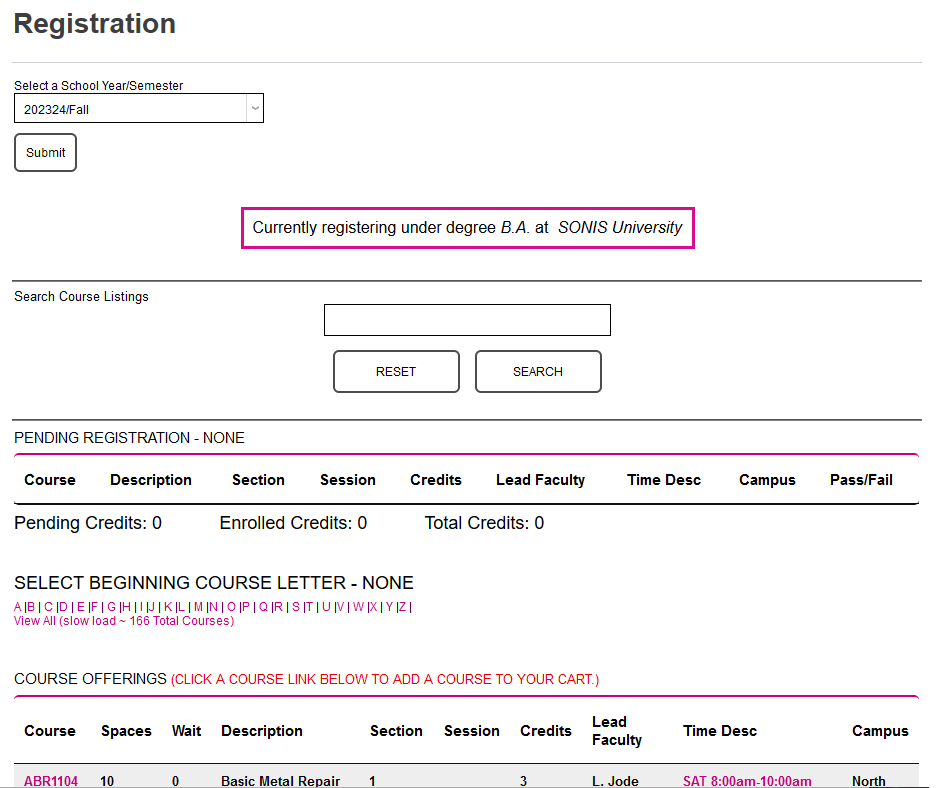Screen dimensions: 936x788
Task: Click the RESET button
Action: [x=396, y=371]
